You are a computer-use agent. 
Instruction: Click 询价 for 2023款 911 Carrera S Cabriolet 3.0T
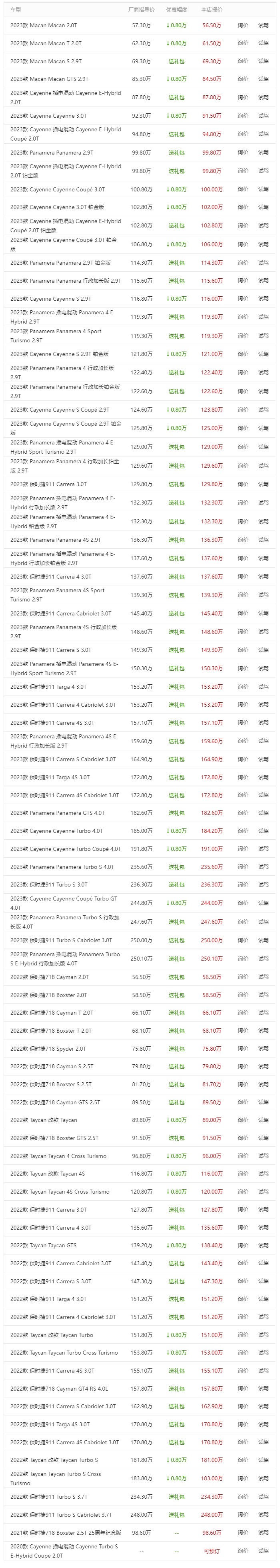pyautogui.click(x=243, y=759)
